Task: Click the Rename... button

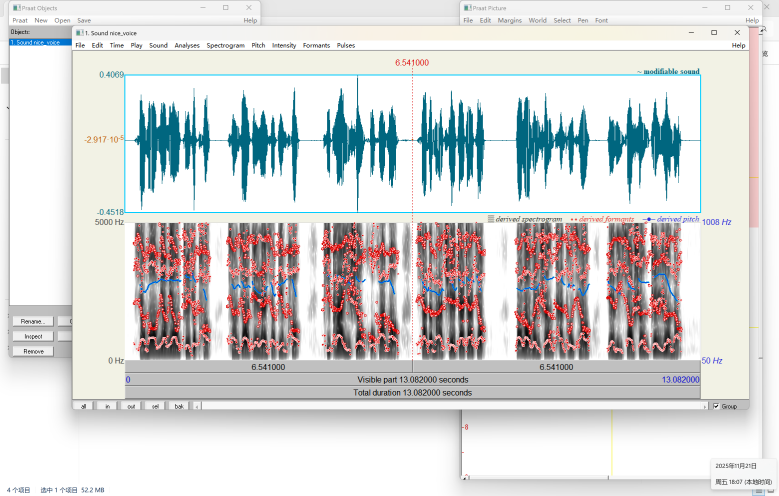Action: pyautogui.click(x=33, y=321)
